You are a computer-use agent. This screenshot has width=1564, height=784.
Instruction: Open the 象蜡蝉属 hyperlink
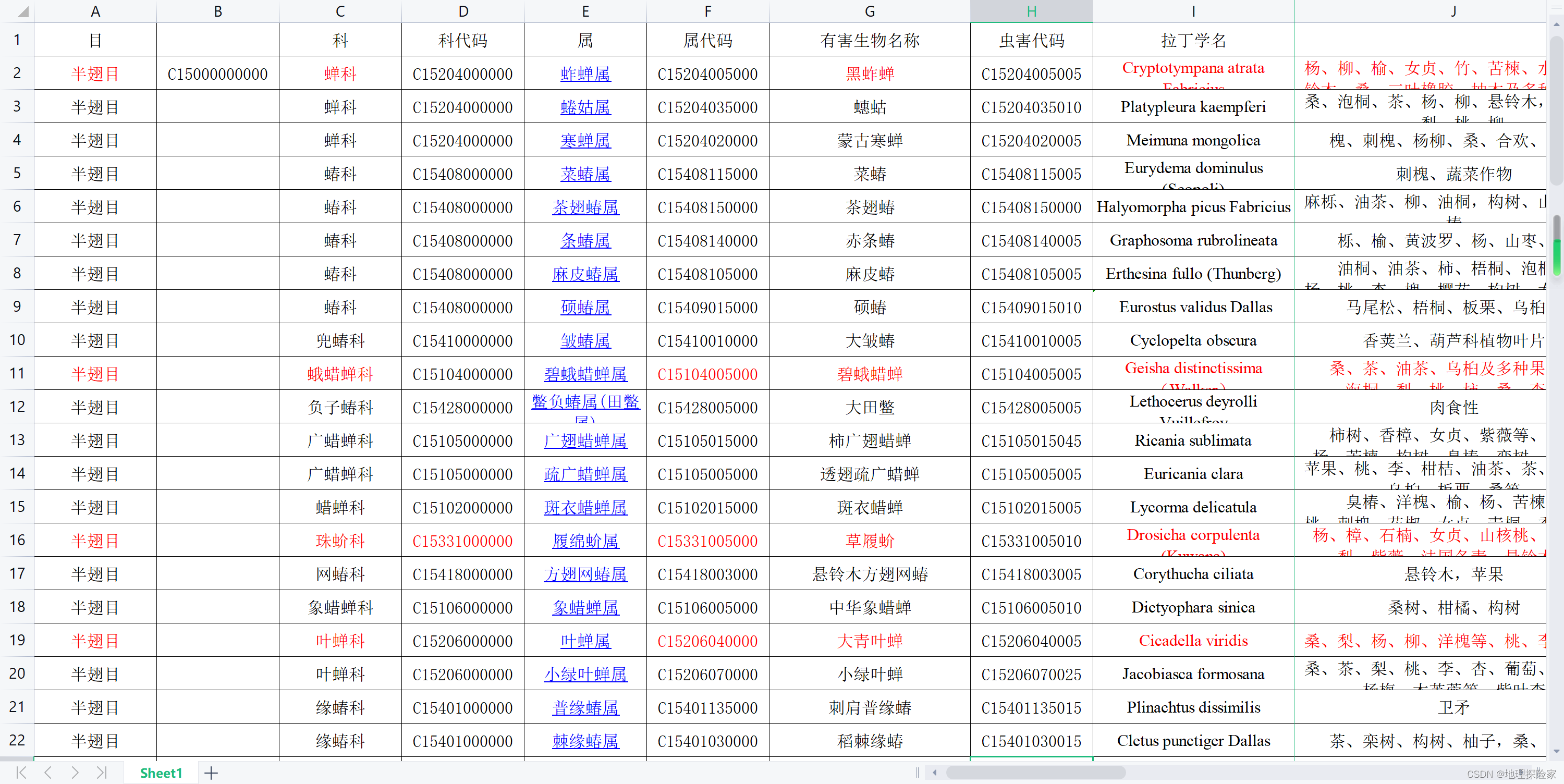585,608
